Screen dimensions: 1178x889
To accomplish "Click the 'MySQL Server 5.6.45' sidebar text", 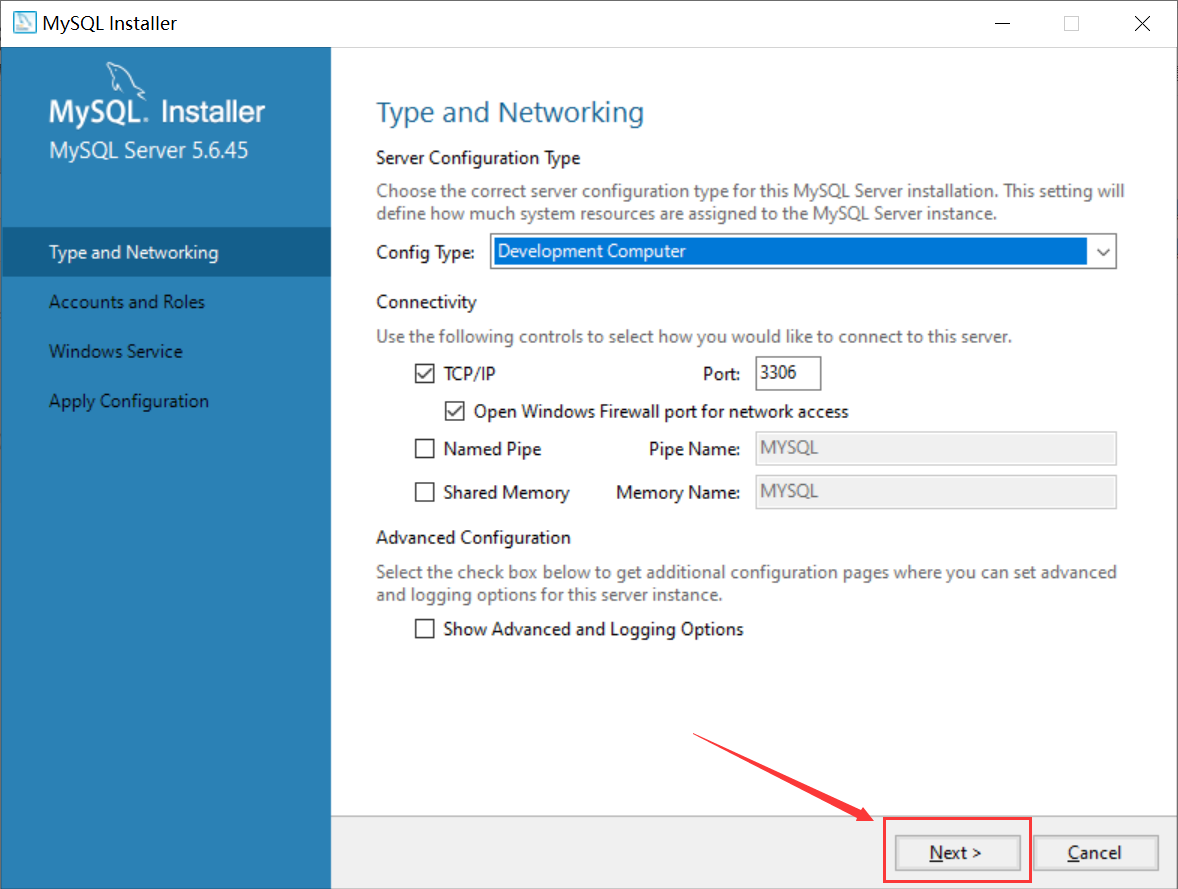I will [x=149, y=150].
